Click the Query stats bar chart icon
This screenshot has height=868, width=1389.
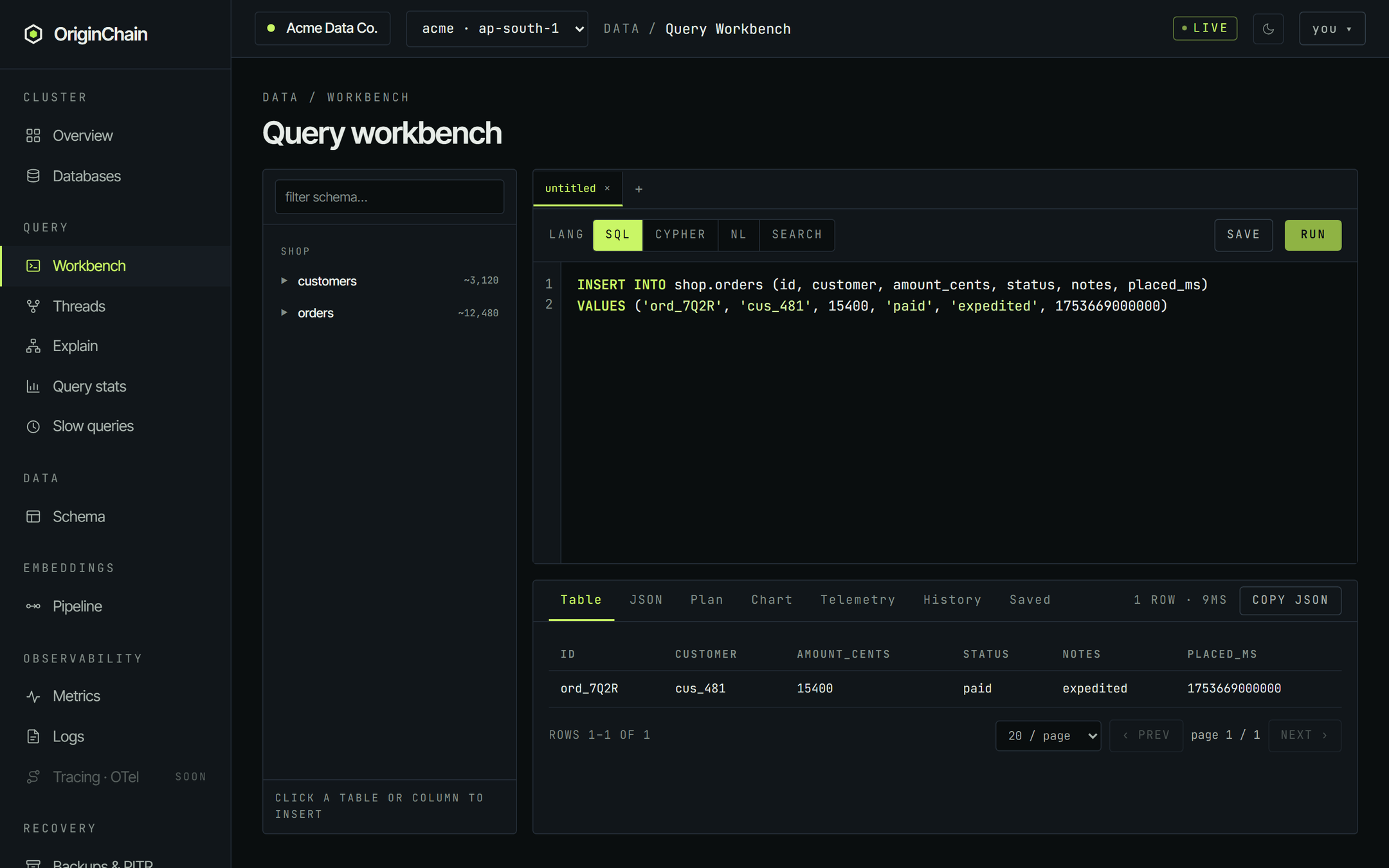33,386
